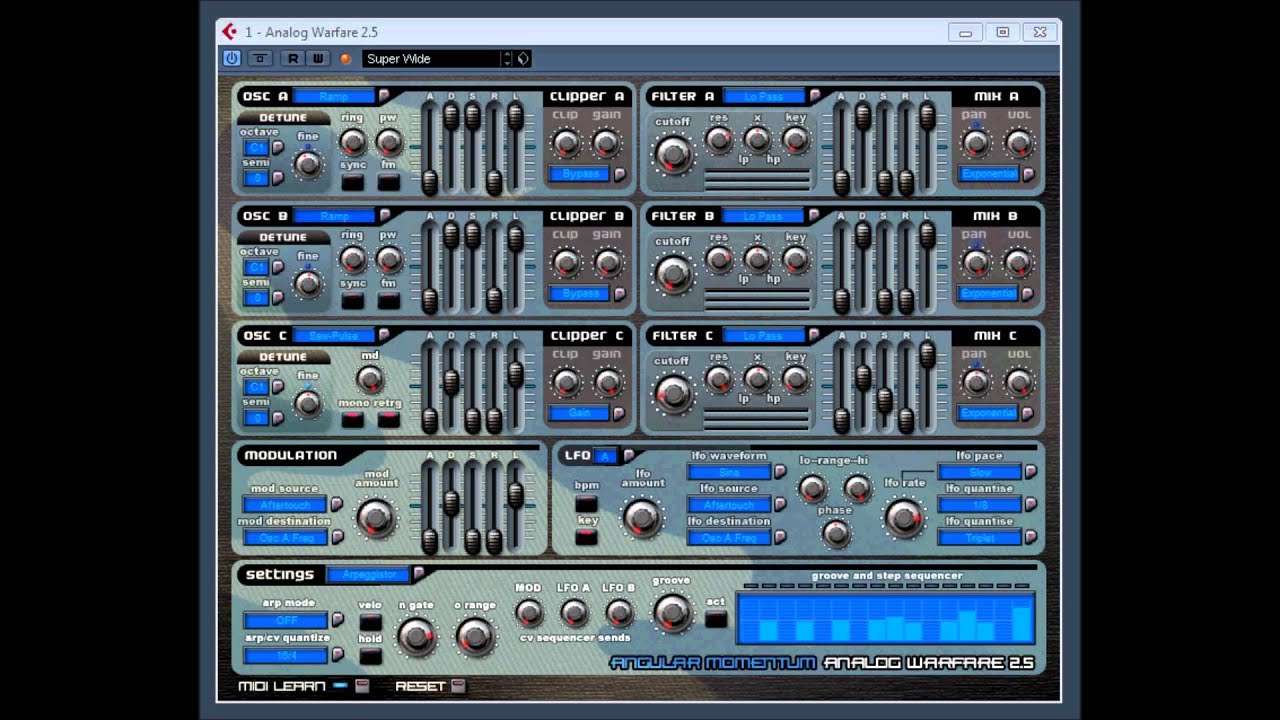Click the LFO phase knob
Viewport: 1280px width, 720px height.
[836, 533]
